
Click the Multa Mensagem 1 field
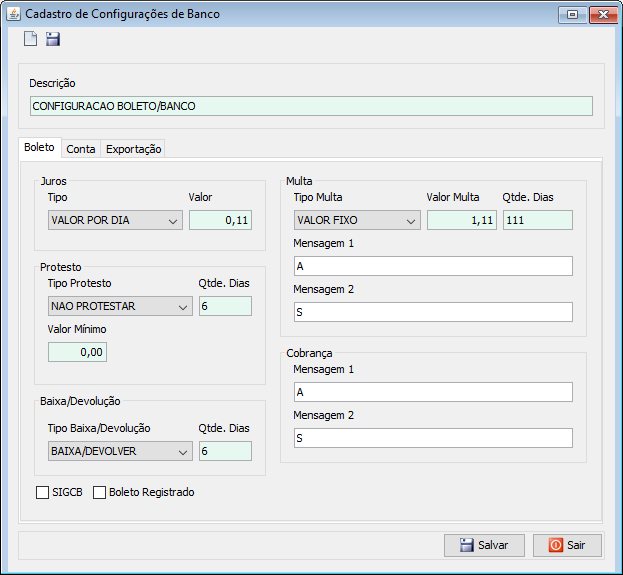point(433,266)
